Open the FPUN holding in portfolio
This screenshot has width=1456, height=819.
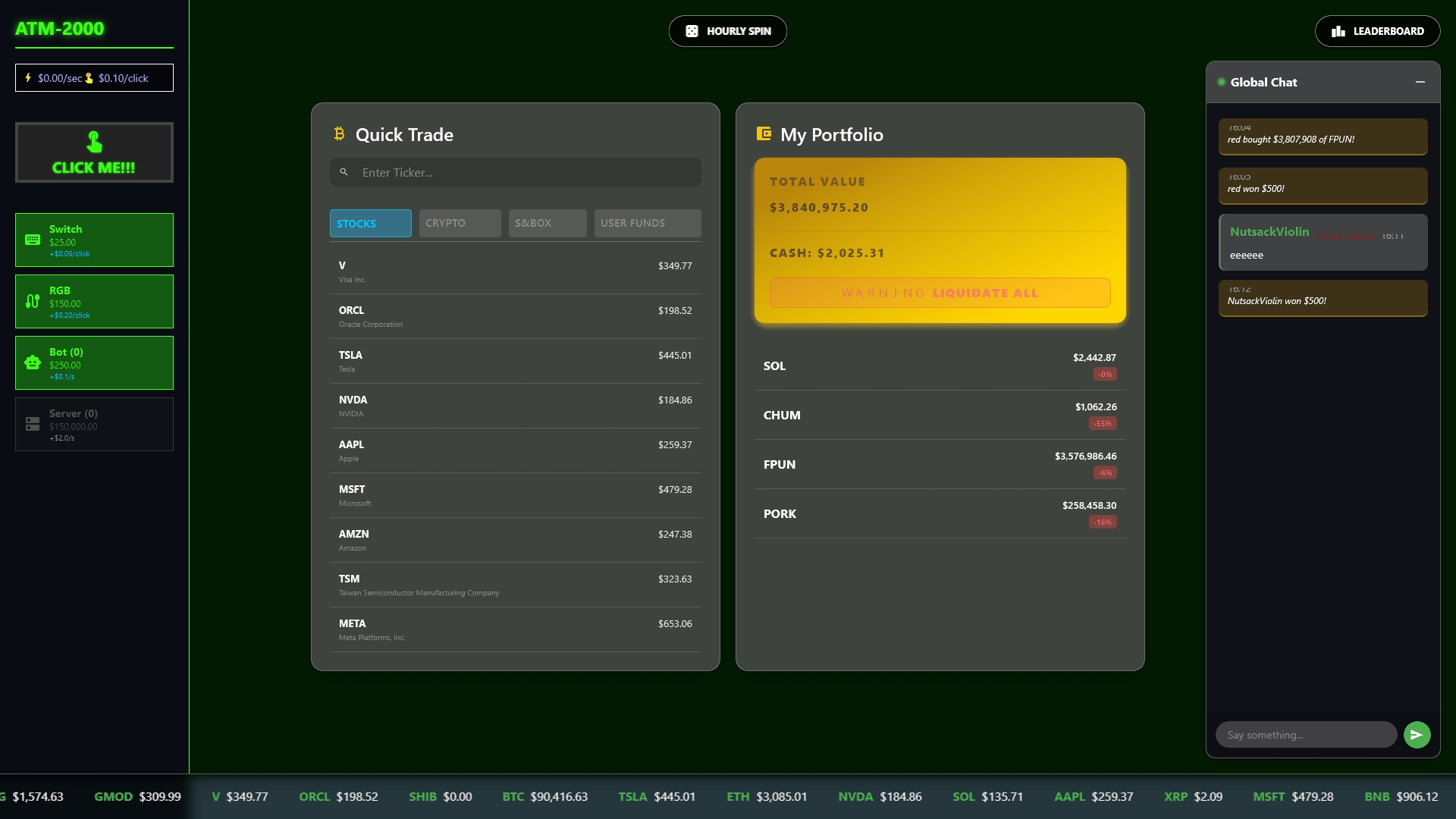(x=939, y=464)
